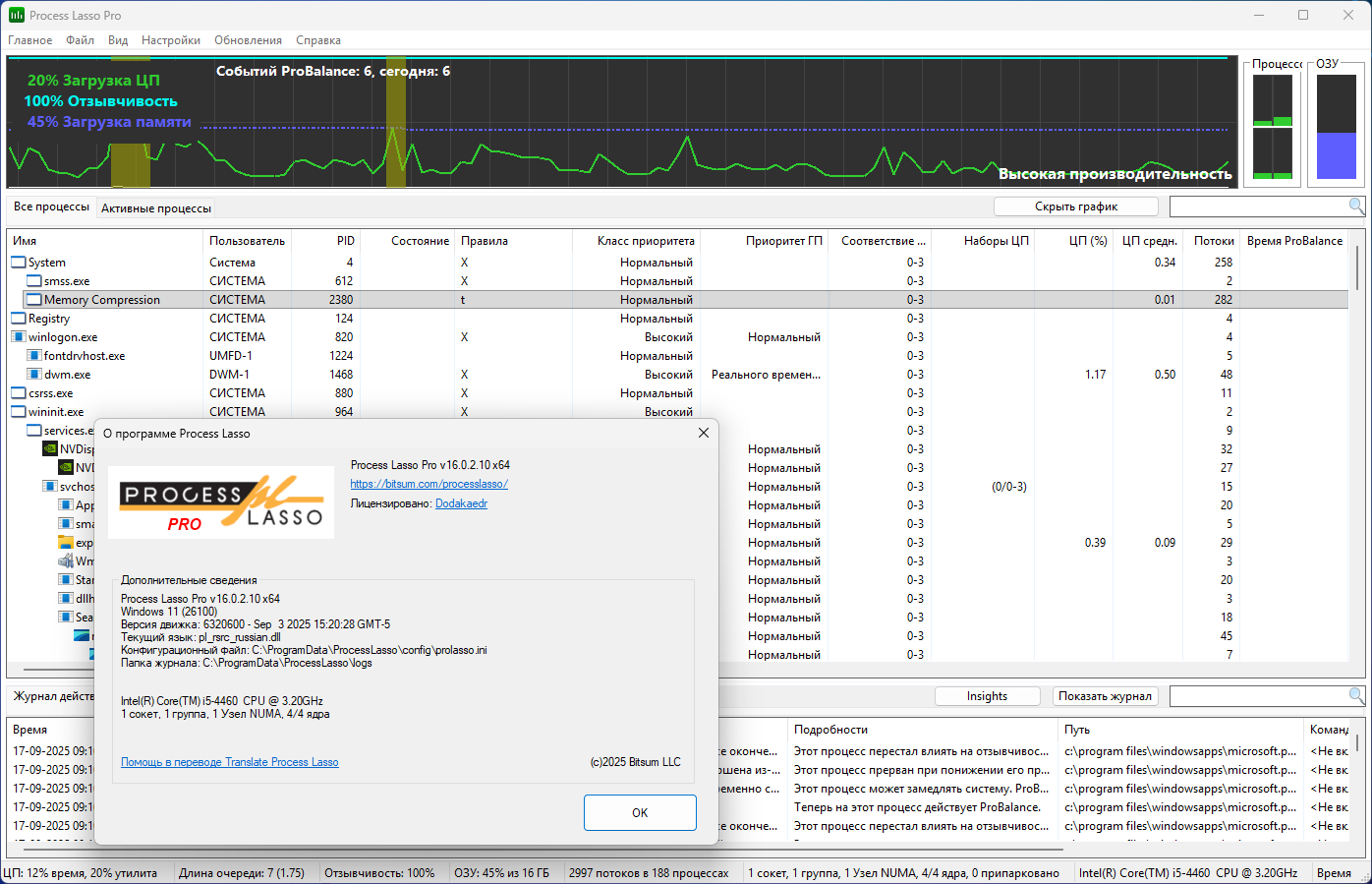Switch to the Все процессы tab
Image resolution: width=1372 pixels, height=884 pixels.
[x=51, y=207]
